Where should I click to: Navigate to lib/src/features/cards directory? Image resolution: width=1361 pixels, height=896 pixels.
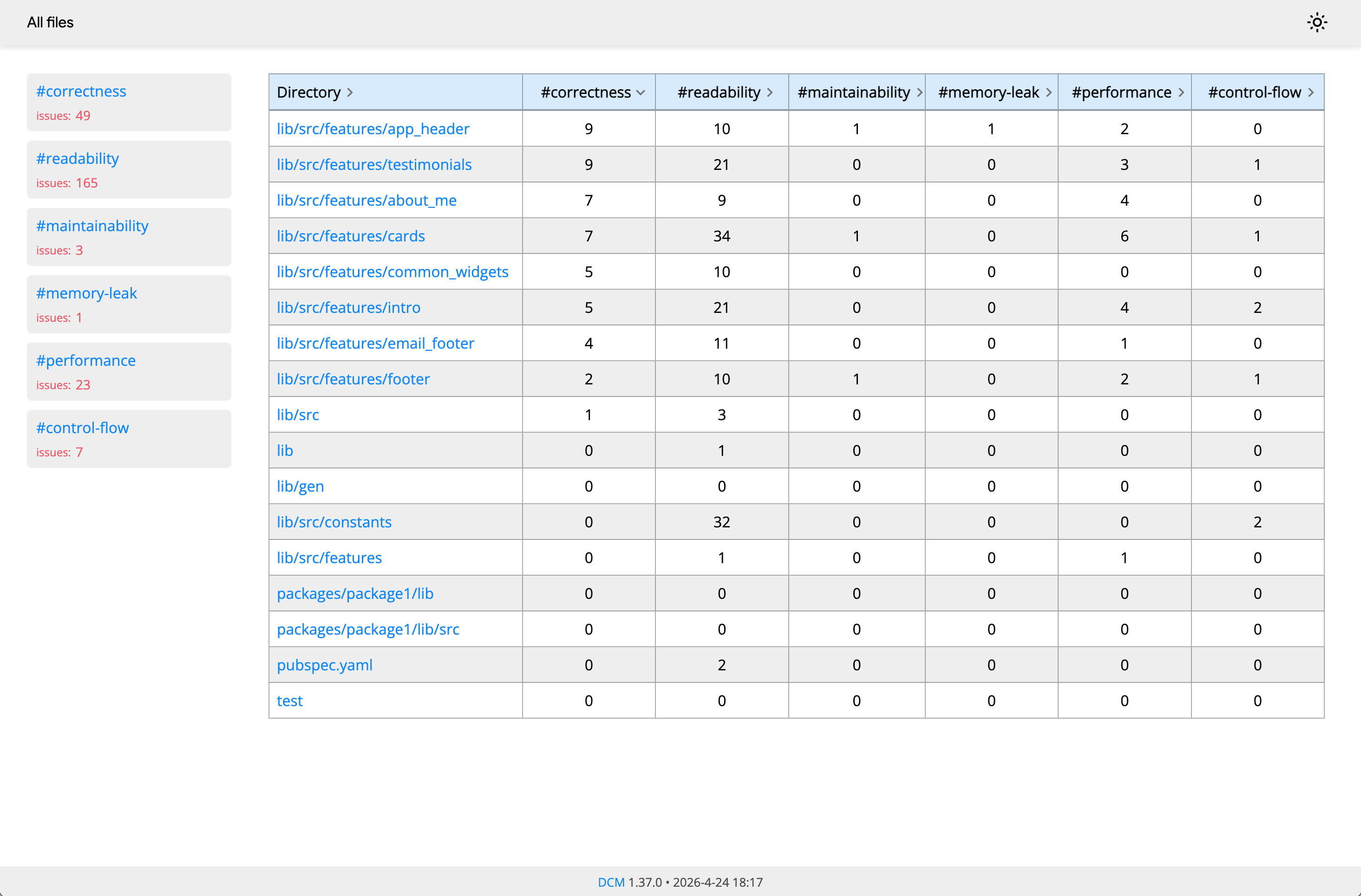click(x=351, y=236)
